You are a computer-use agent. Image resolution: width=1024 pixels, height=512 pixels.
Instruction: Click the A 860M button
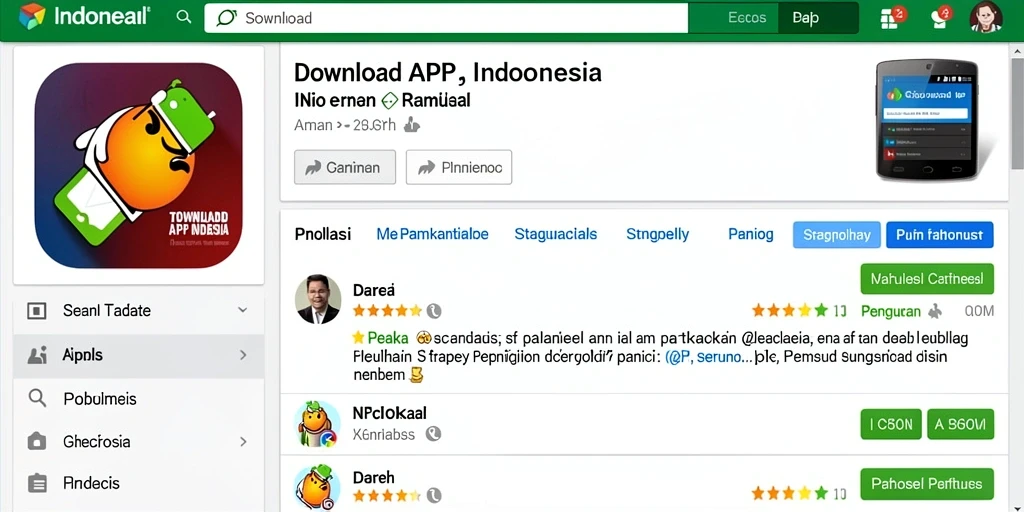(x=961, y=424)
